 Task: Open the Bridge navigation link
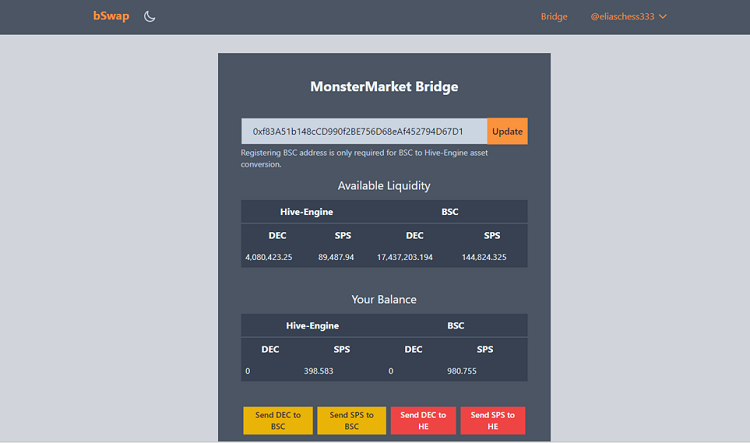[554, 17]
